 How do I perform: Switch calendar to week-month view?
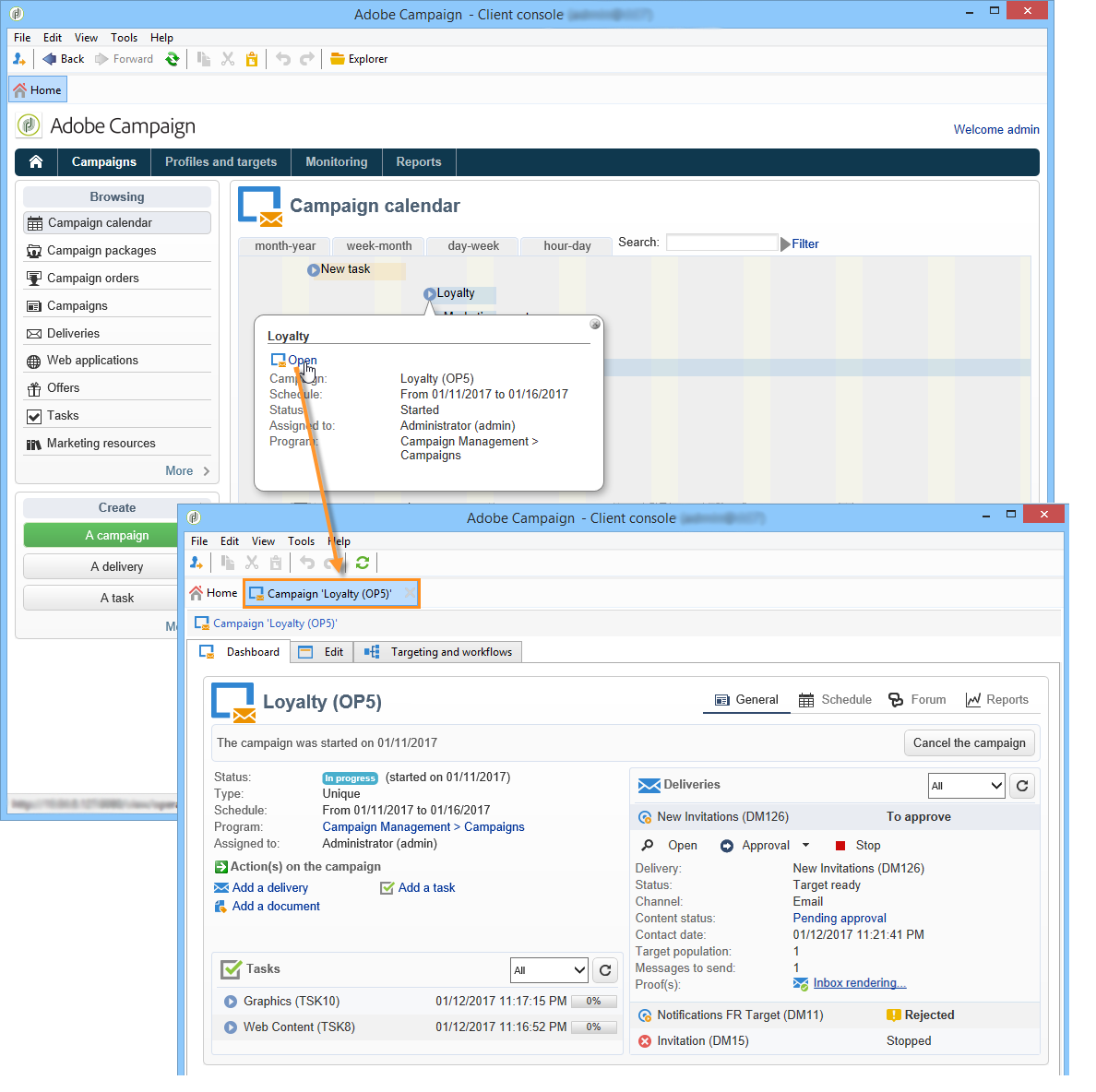(x=379, y=246)
